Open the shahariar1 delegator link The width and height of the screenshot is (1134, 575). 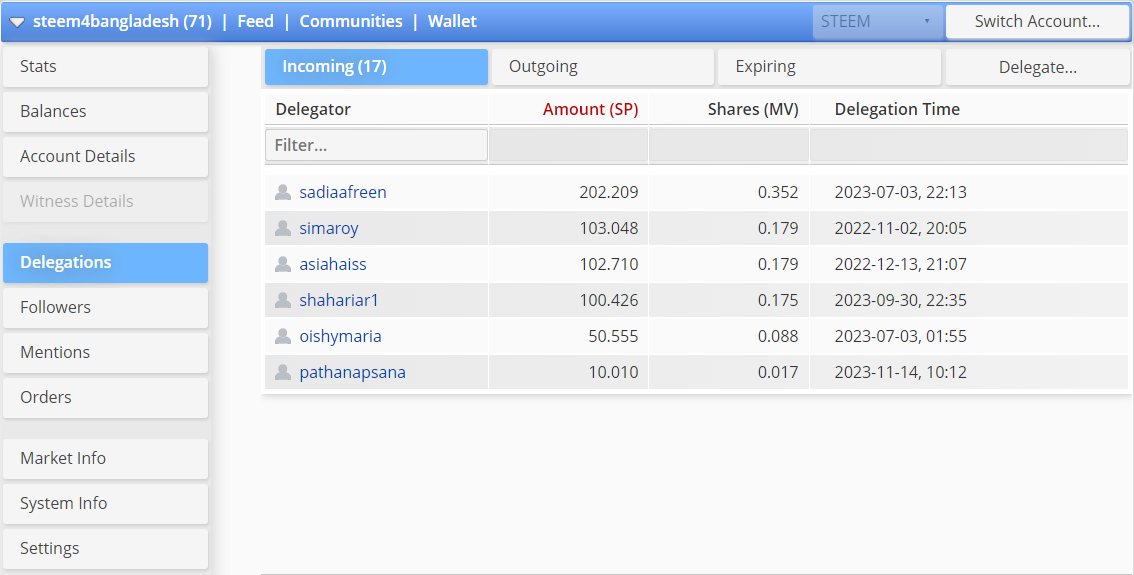click(x=339, y=300)
